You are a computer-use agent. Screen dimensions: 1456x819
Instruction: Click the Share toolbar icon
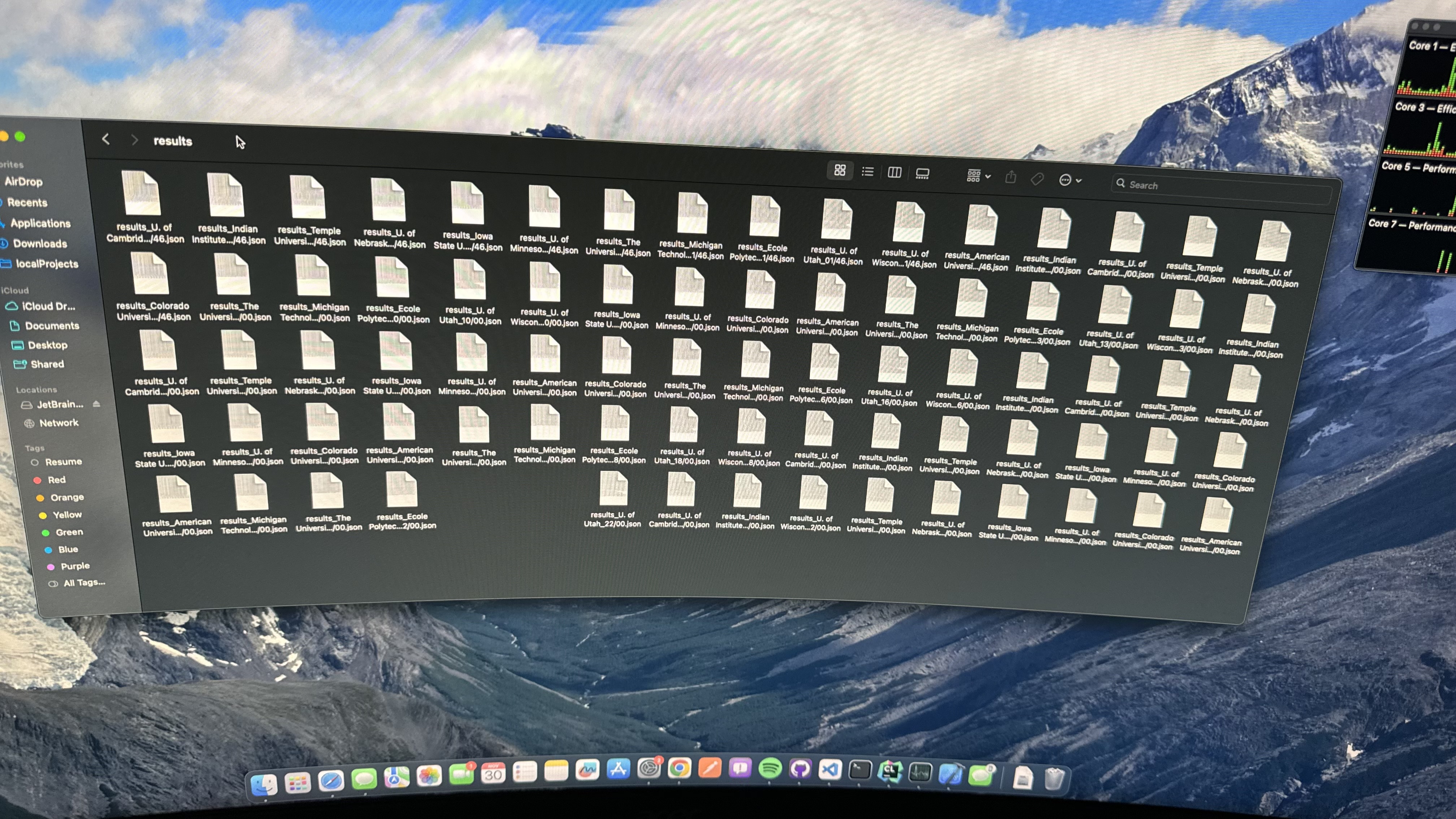pos(1011,177)
